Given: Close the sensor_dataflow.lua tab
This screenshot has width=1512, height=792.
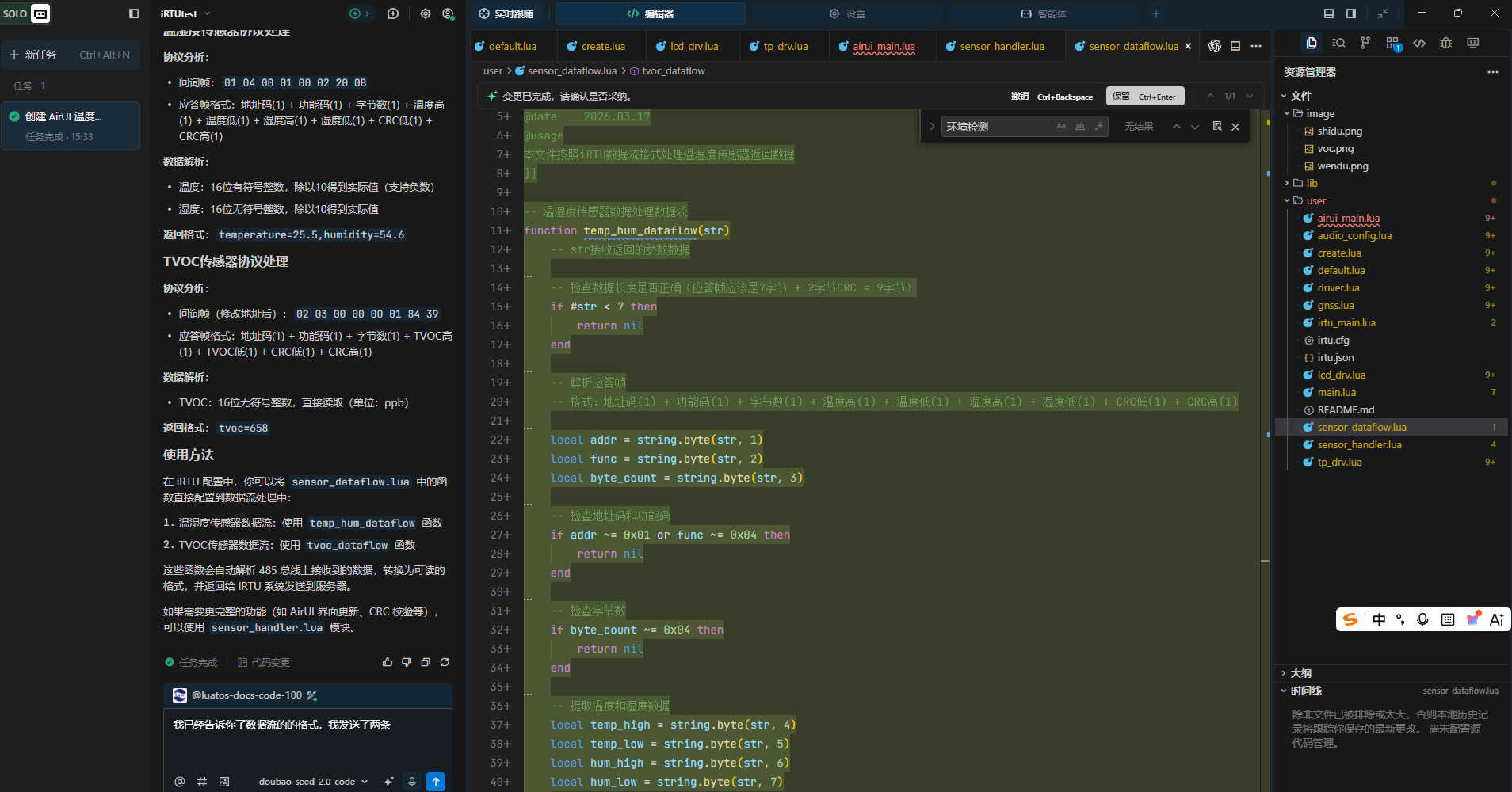Looking at the screenshot, I should 1188,46.
